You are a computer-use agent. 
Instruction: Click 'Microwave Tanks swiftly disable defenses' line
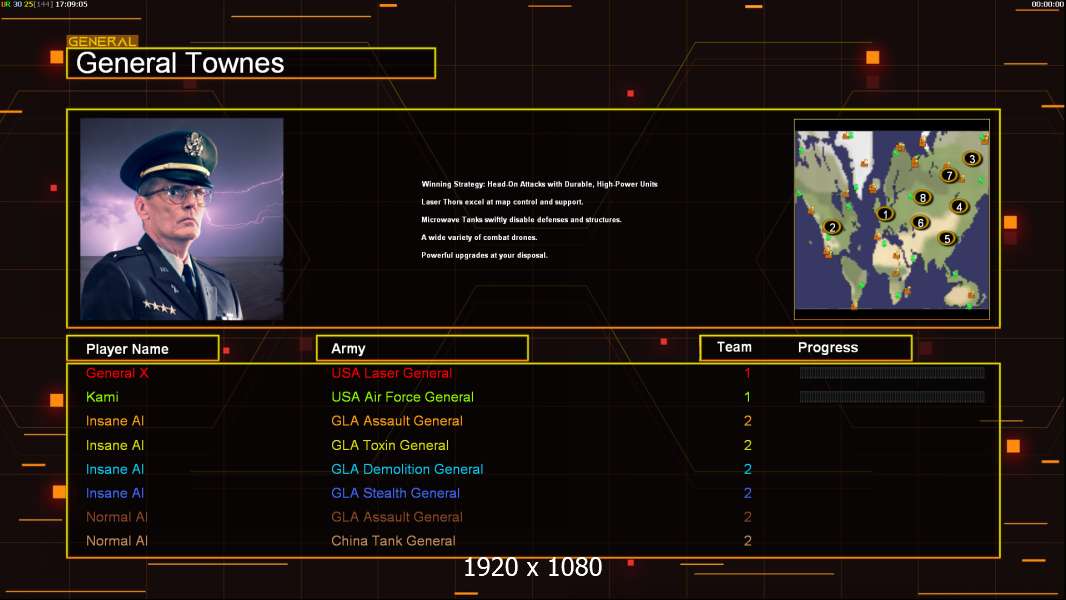pyautogui.click(x=521, y=219)
